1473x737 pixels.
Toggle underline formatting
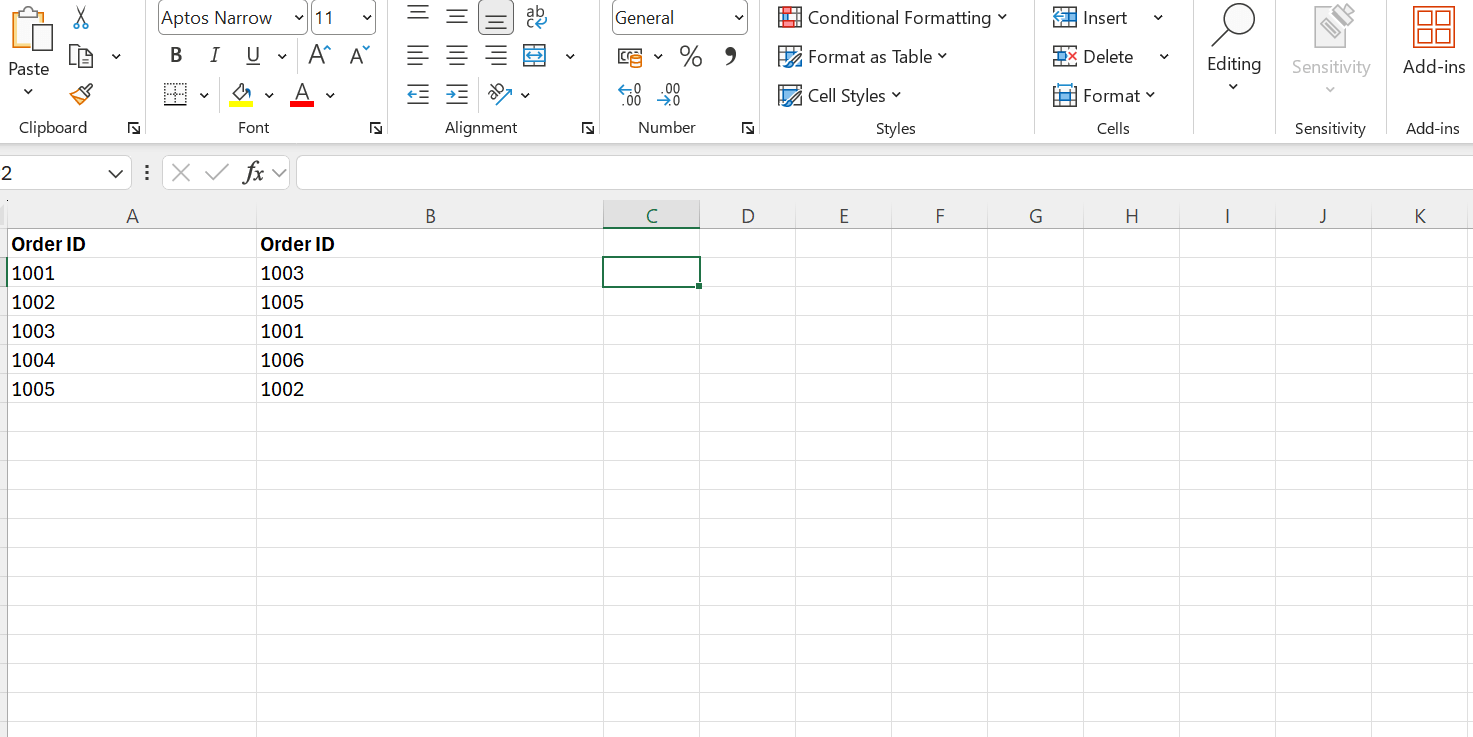251,55
